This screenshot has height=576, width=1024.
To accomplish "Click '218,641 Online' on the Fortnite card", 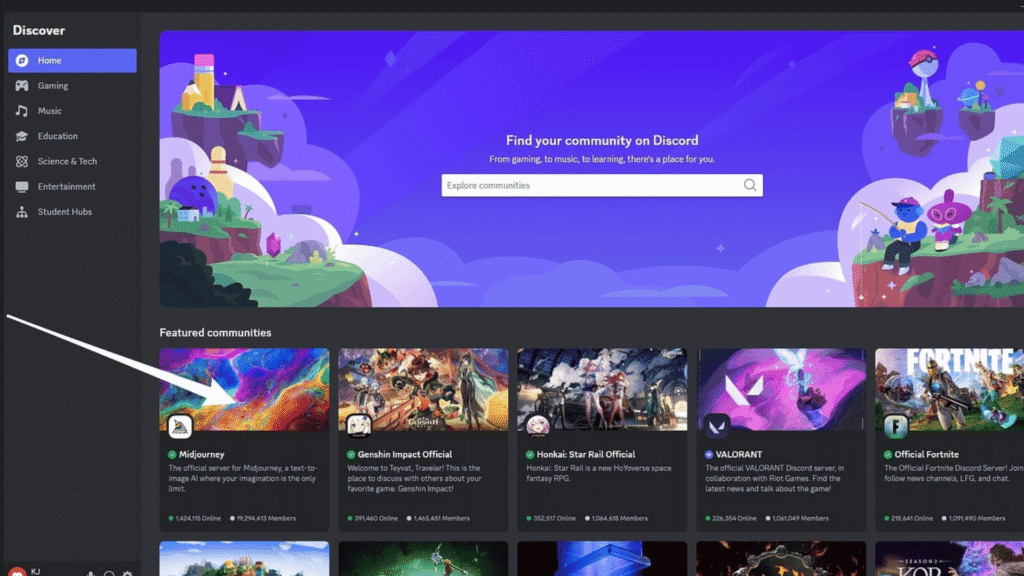I will point(909,519).
